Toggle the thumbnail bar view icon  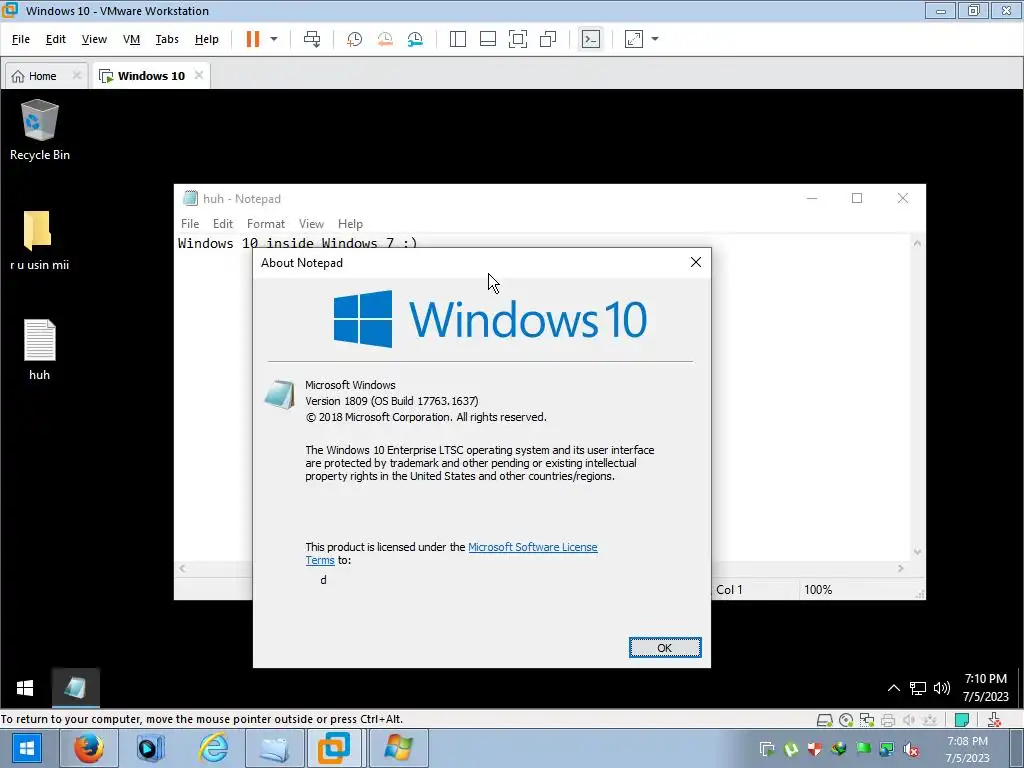(488, 39)
